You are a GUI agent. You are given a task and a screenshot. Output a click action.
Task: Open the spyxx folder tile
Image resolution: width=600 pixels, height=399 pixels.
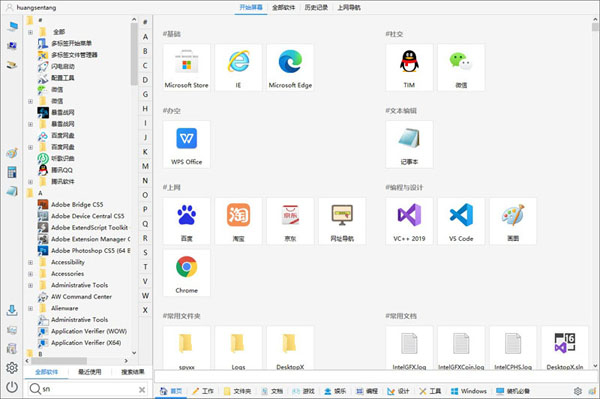point(186,348)
